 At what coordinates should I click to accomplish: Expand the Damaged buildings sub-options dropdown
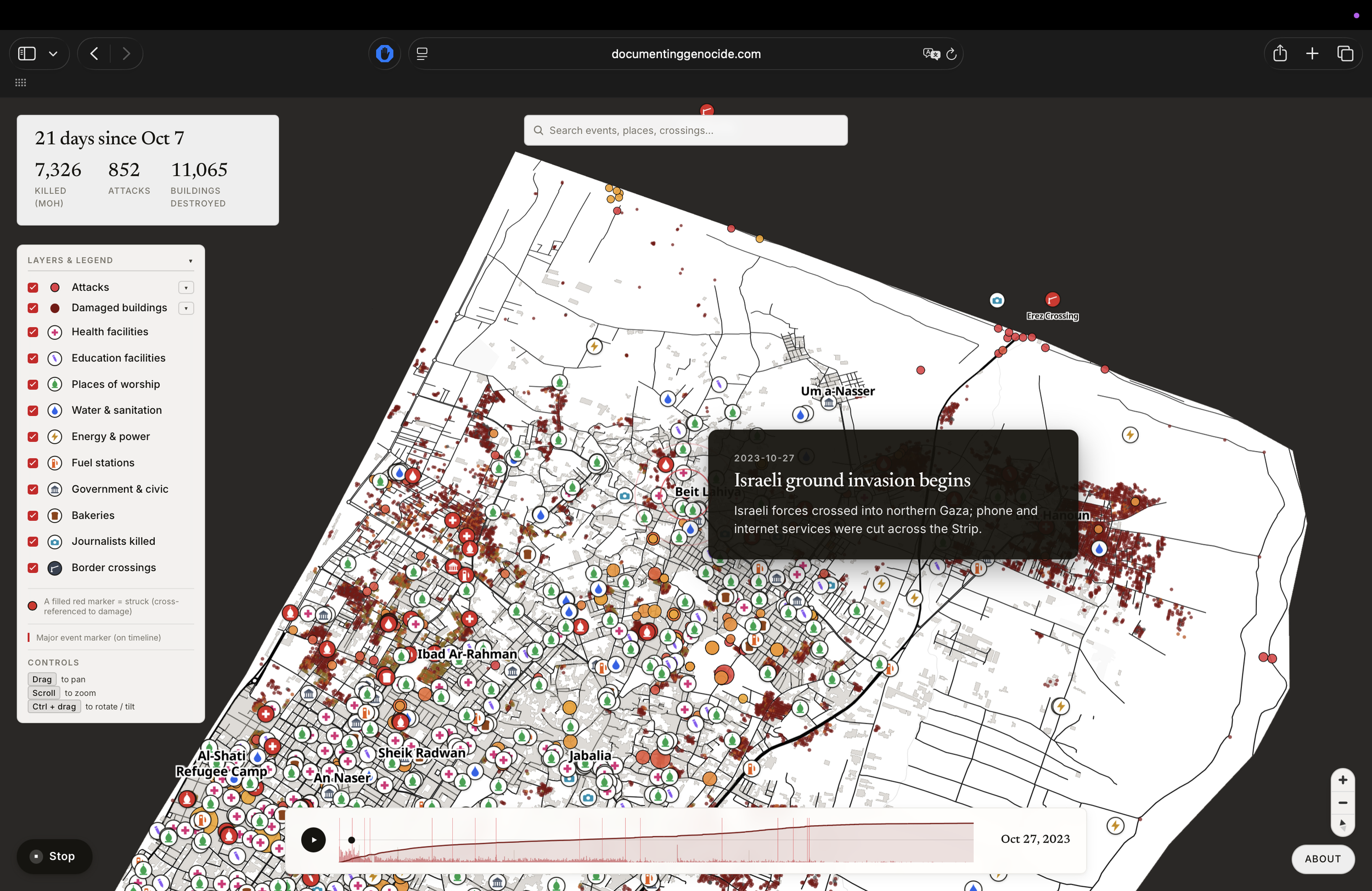pos(185,308)
